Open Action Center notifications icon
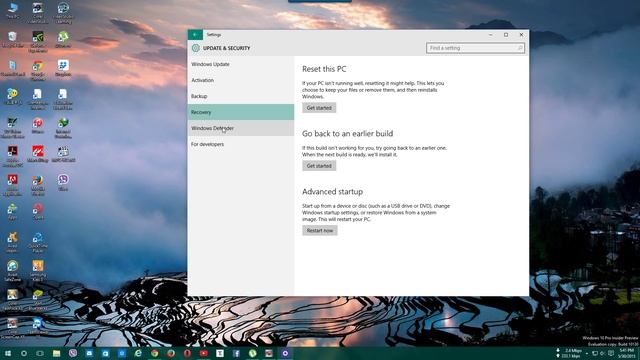This screenshot has height=360, width=640. click(x=611, y=353)
